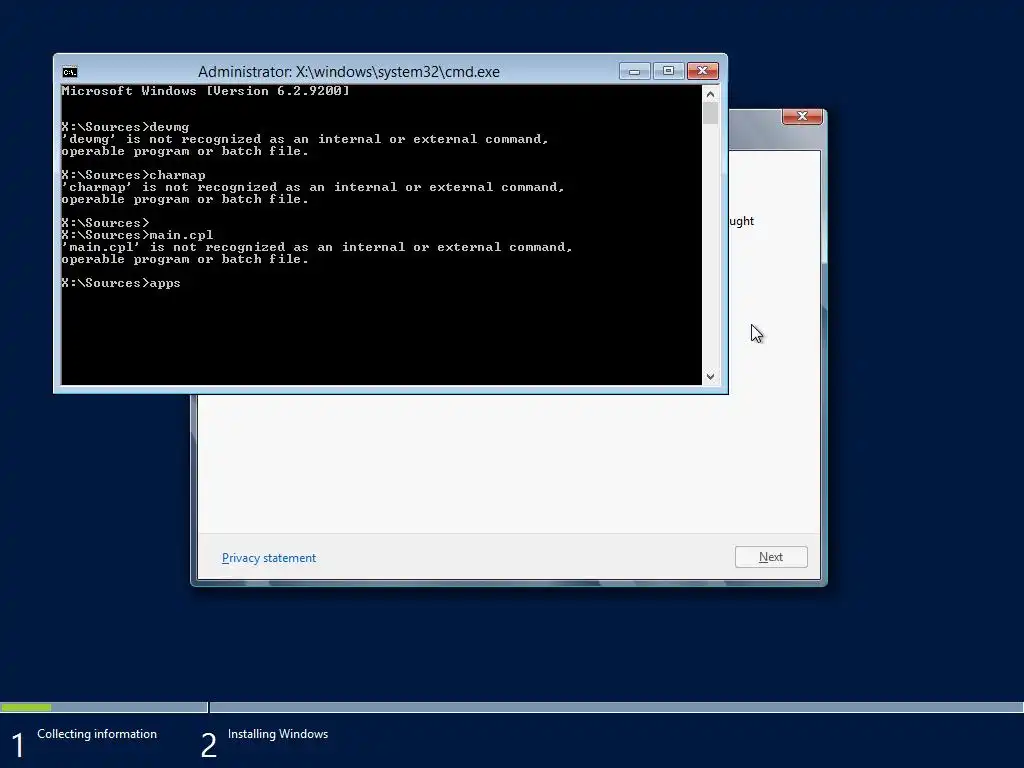1024x768 pixels.
Task: Click the green setup progress bar
Action: pyautogui.click(x=26, y=707)
